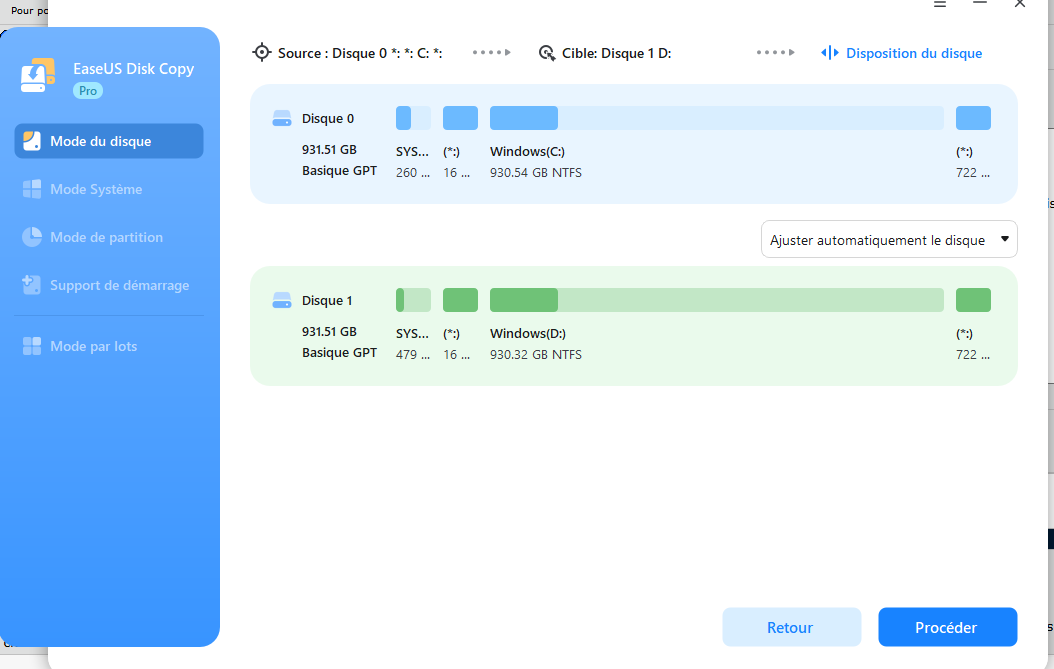Select Disque 1 SYS partition bar
This screenshot has width=1054, height=669.
413,300
